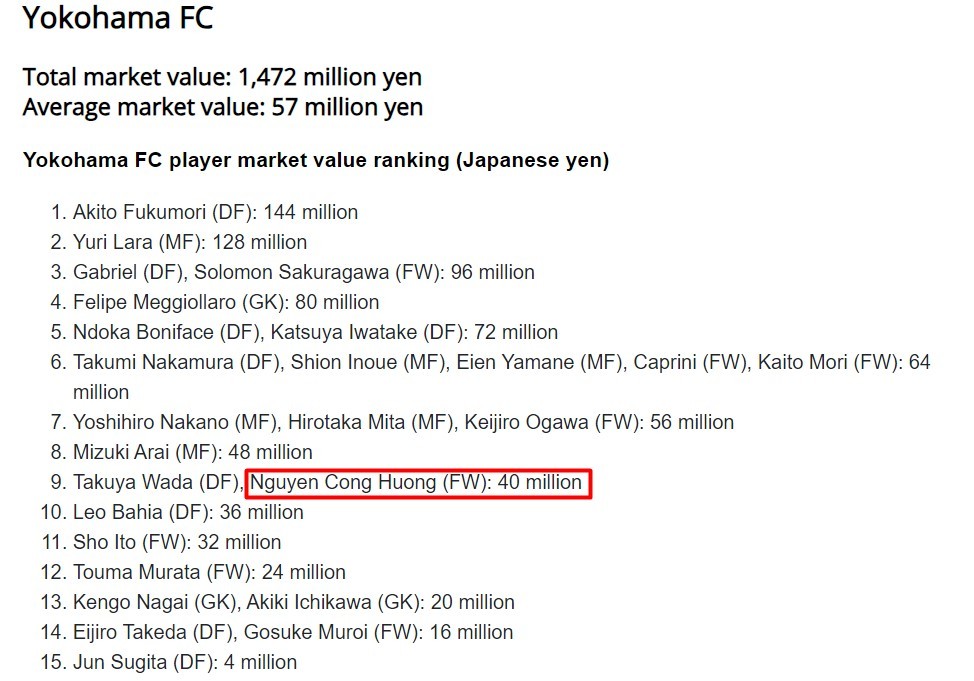Click Takuya Wada's name in rank nine
This screenshot has height=681, width=974.
[131, 482]
